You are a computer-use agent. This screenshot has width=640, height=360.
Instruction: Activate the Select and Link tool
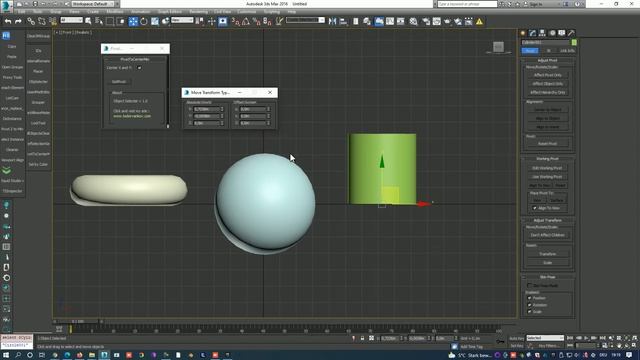(31, 21)
